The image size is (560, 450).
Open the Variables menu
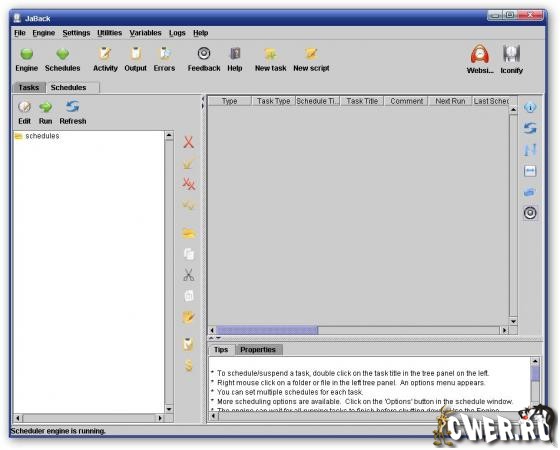(145, 33)
